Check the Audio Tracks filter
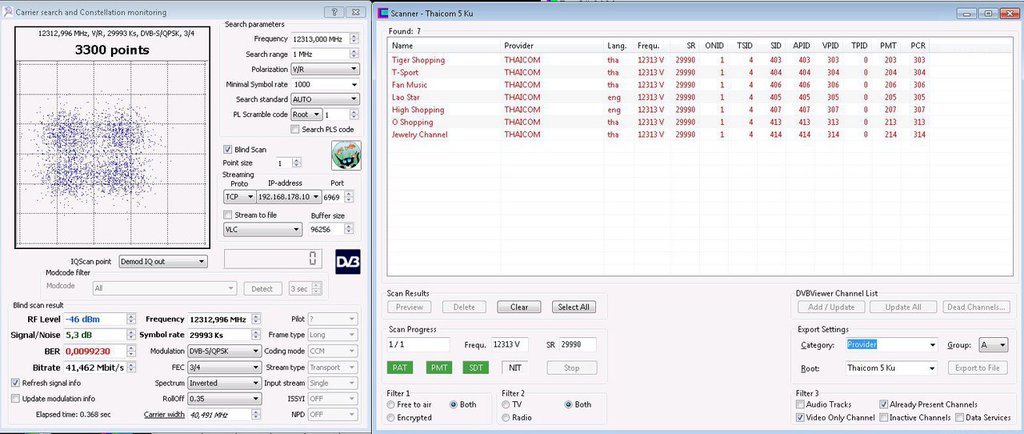 [x=802, y=404]
